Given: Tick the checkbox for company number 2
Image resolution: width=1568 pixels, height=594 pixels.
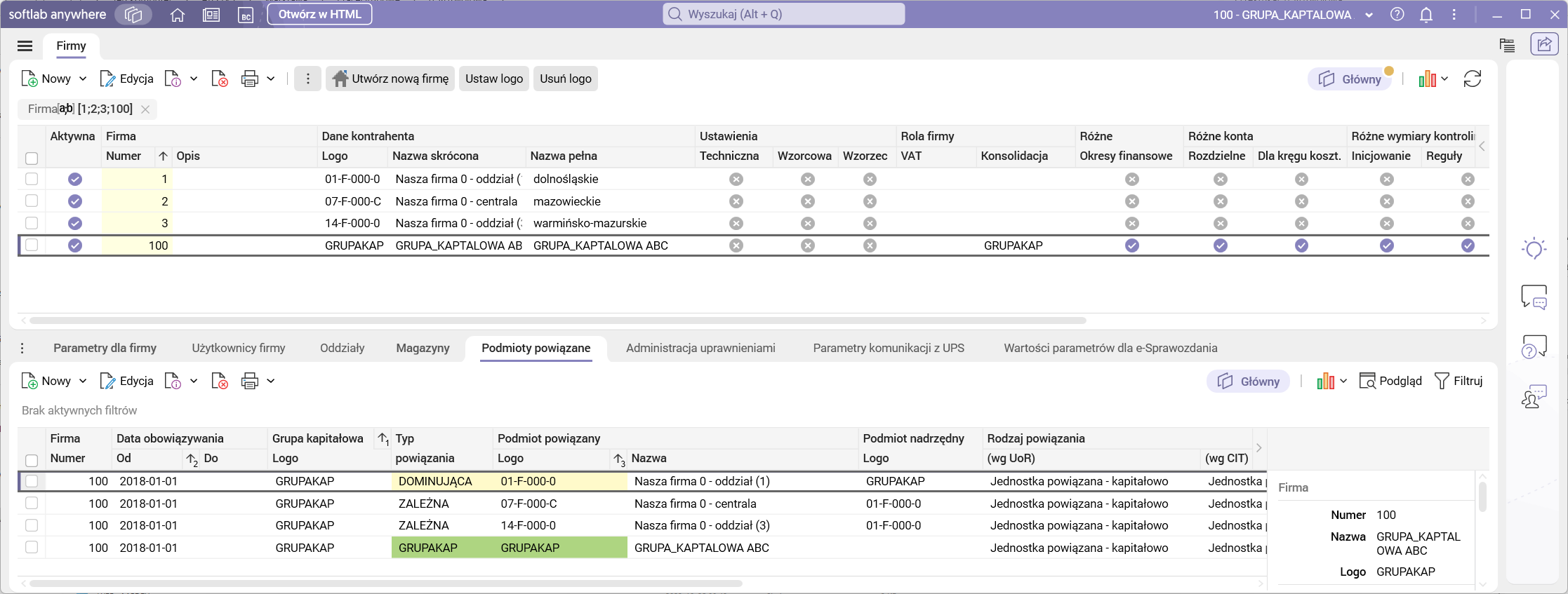Looking at the screenshot, I should click(x=32, y=201).
